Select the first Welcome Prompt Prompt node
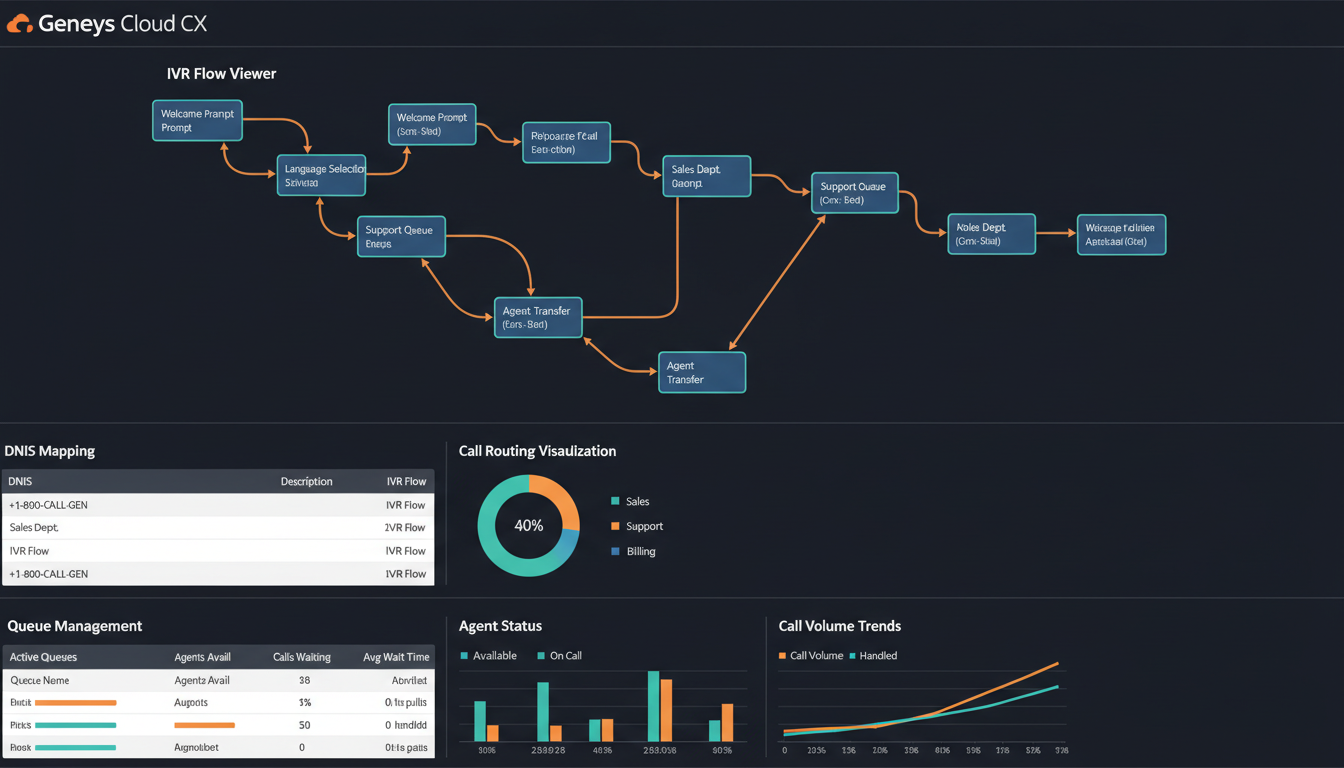Screen dimensions: 1344x768 (x=198, y=120)
